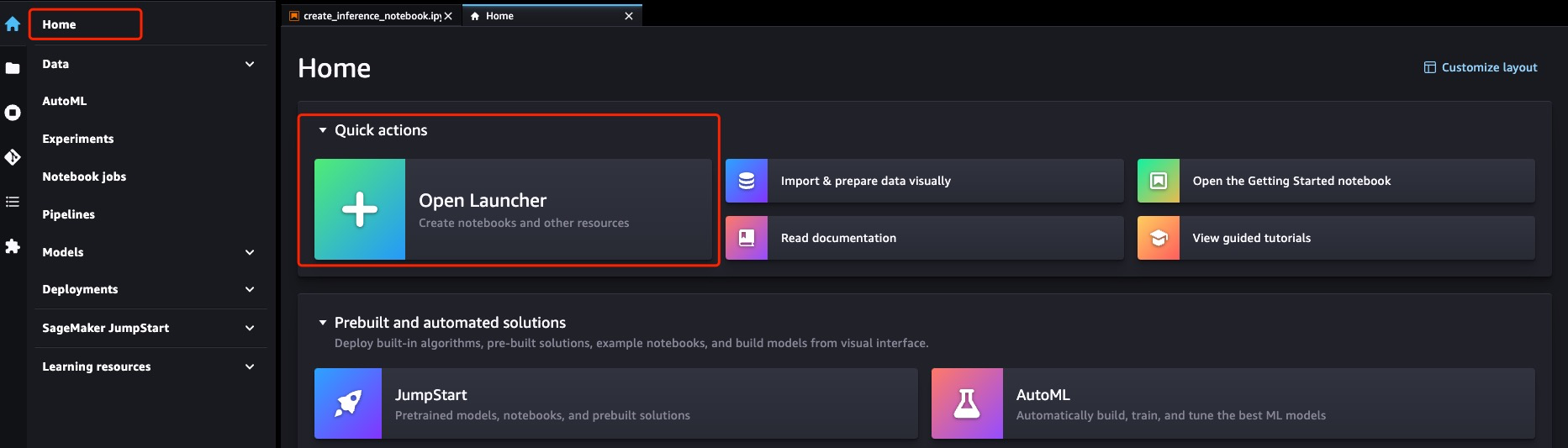Viewport: 1568px width, 448px height.
Task: Click the Home icon in the left sidebar
Action: click(x=13, y=24)
